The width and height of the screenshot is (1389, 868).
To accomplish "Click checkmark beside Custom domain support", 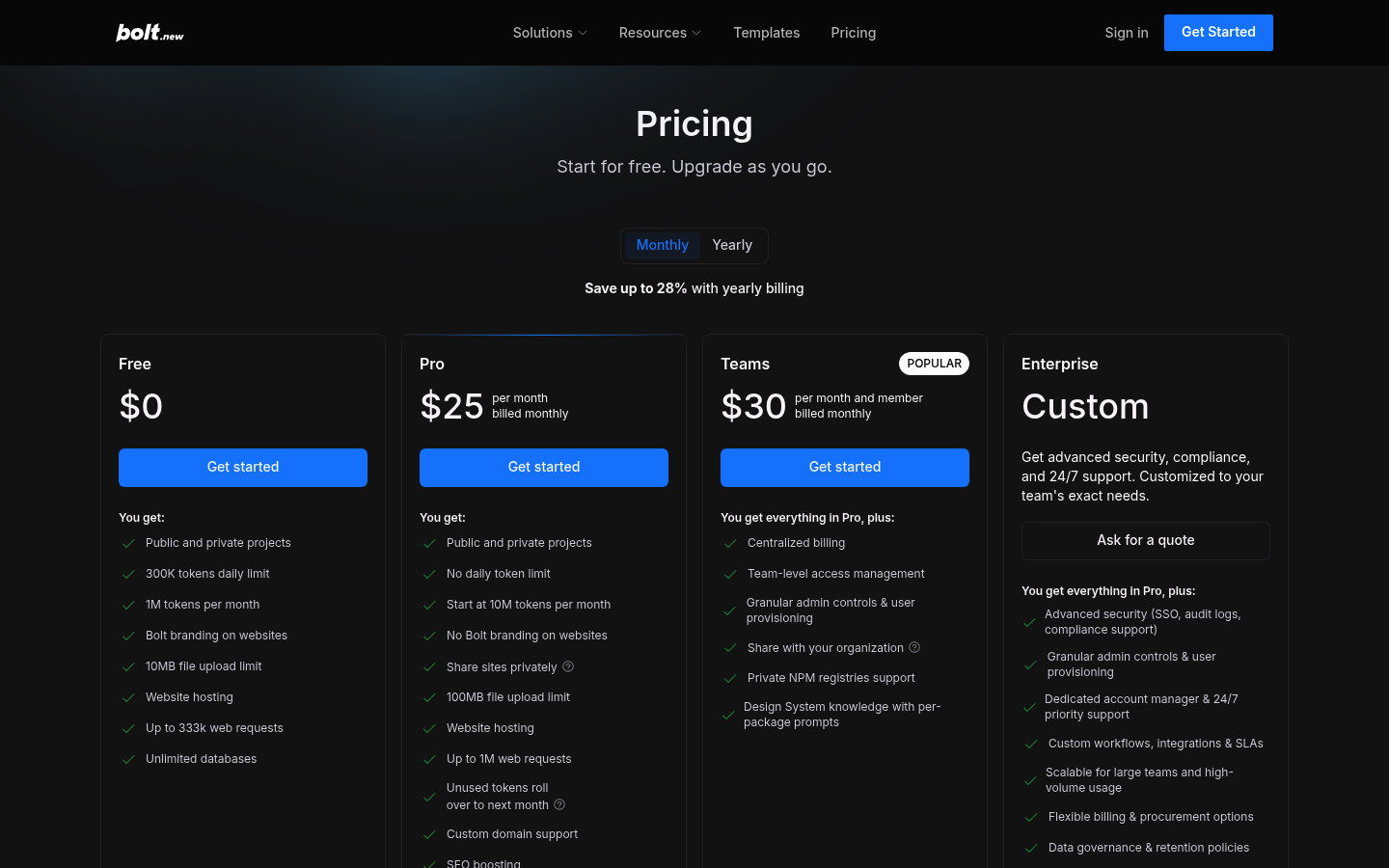I will (429, 834).
